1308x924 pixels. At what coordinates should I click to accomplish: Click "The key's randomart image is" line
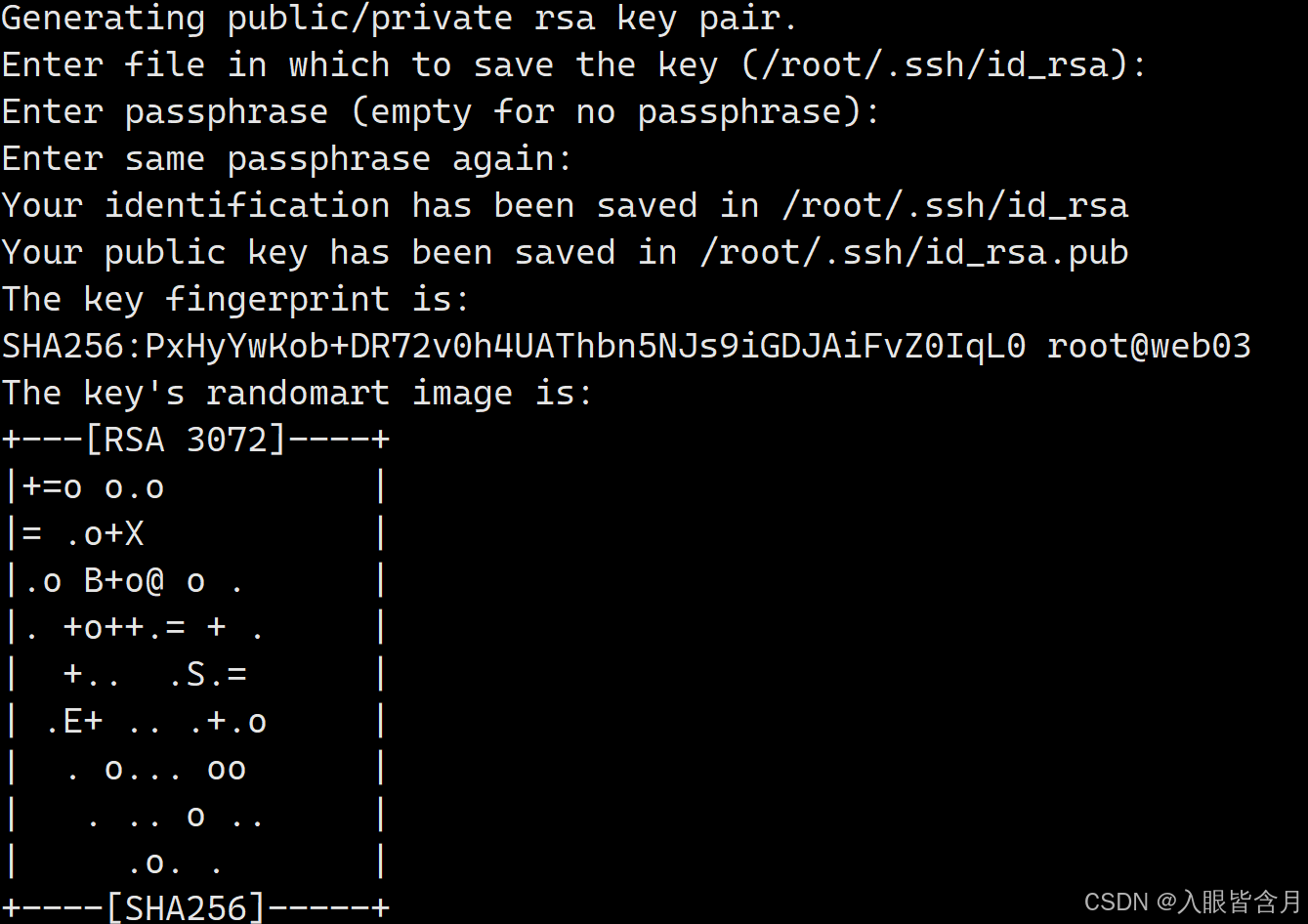297,394
